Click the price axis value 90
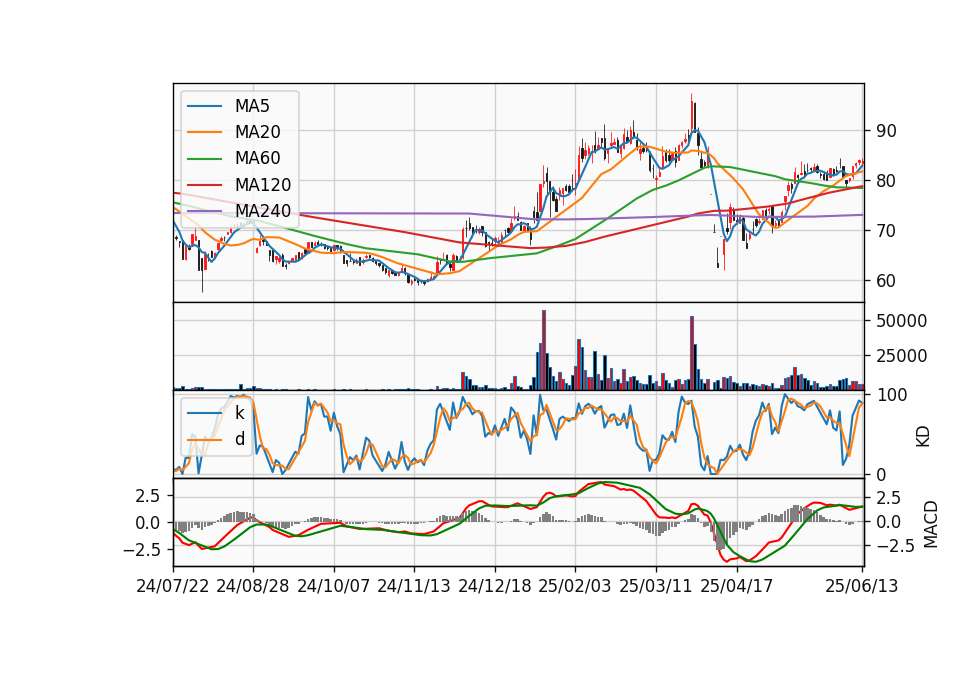 886,131
